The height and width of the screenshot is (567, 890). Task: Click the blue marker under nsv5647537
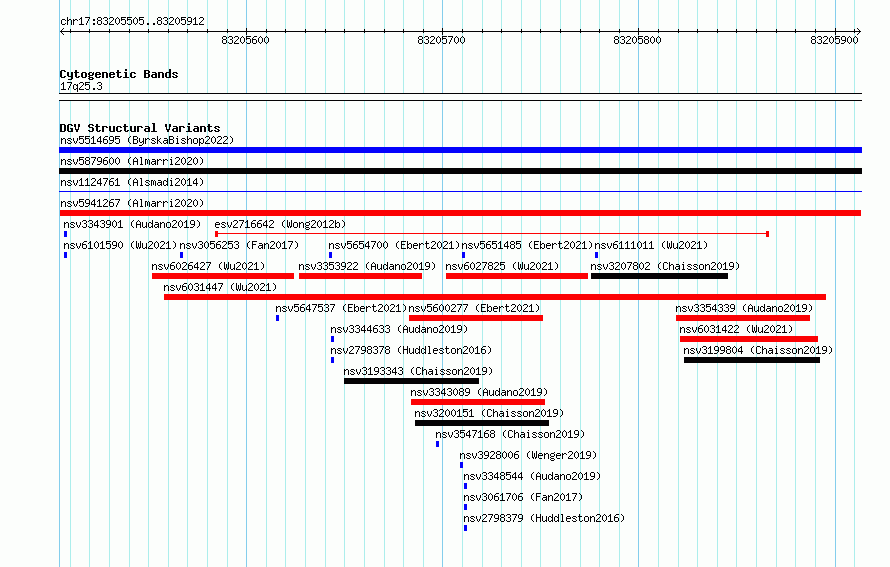click(x=278, y=318)
